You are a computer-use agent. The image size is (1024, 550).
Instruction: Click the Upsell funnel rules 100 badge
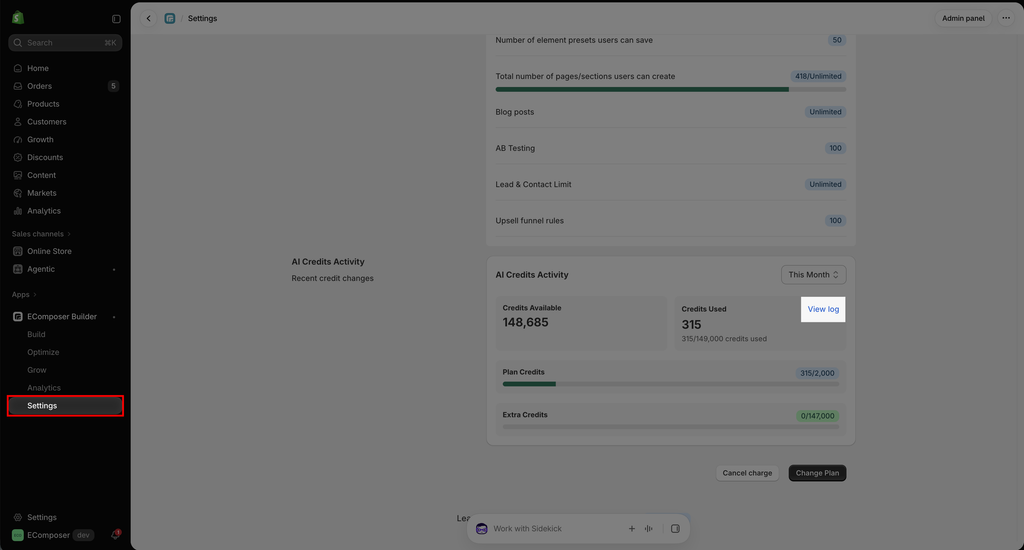(835, 221)
